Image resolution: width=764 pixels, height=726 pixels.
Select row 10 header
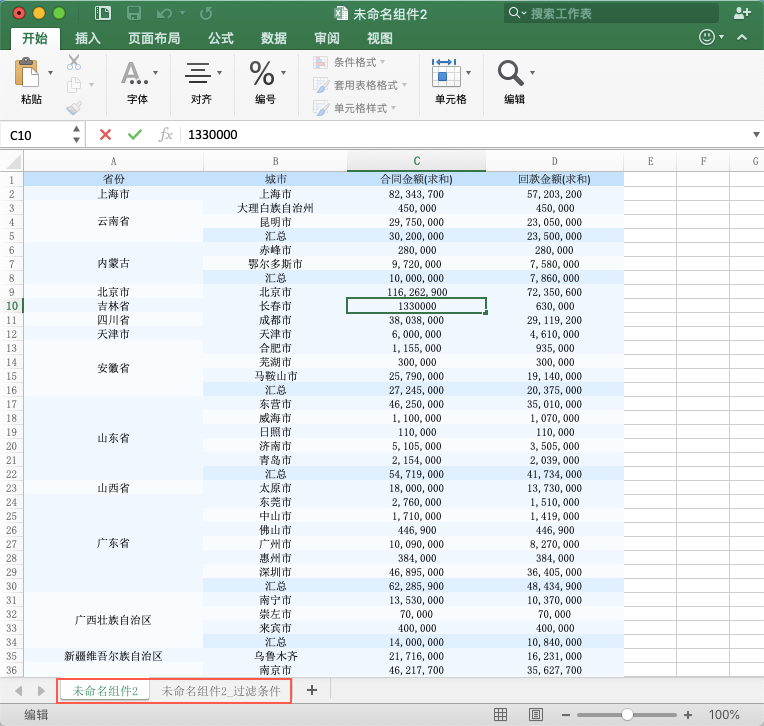pos(12,306)
